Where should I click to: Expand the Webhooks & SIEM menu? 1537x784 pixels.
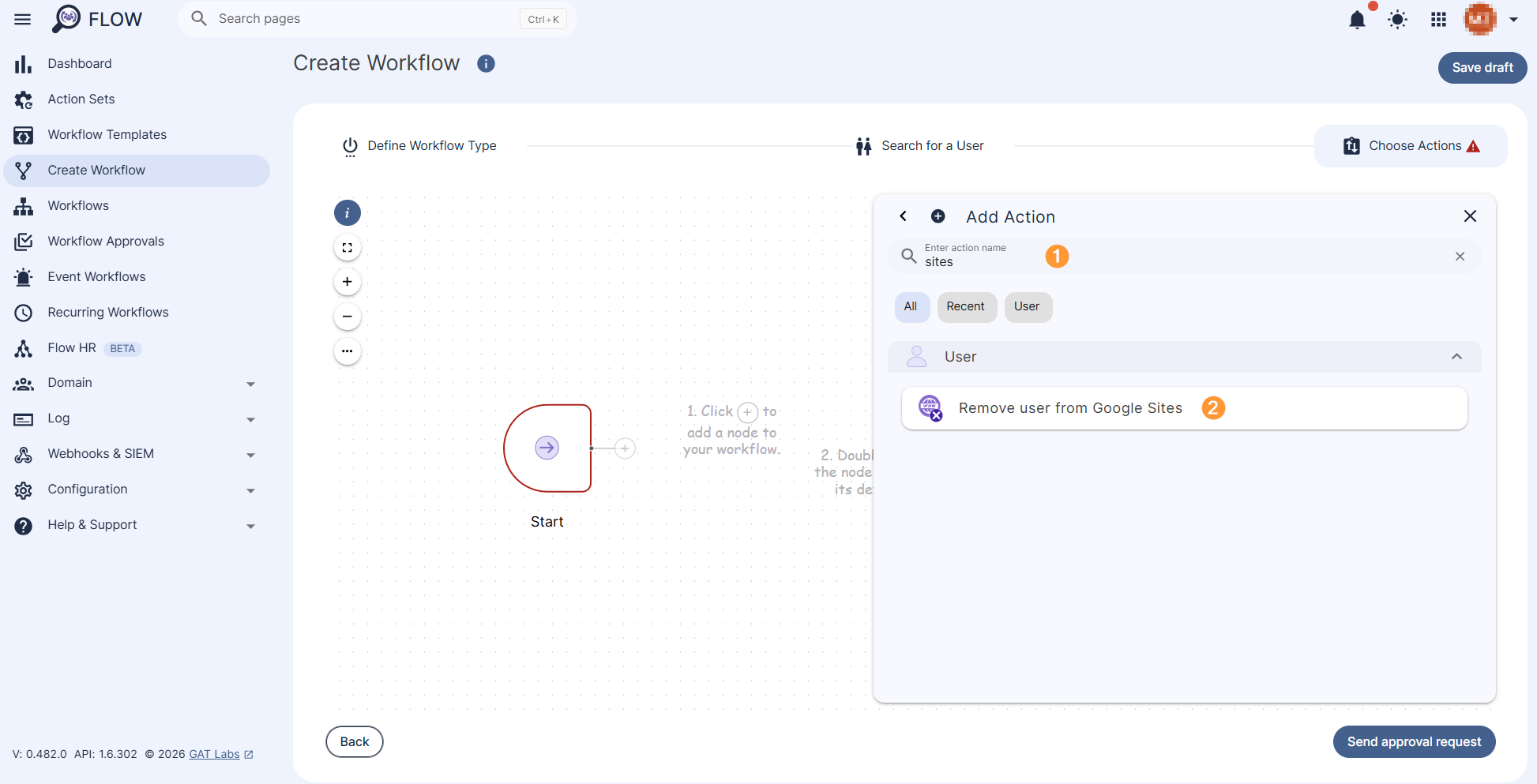click(250, 455)
